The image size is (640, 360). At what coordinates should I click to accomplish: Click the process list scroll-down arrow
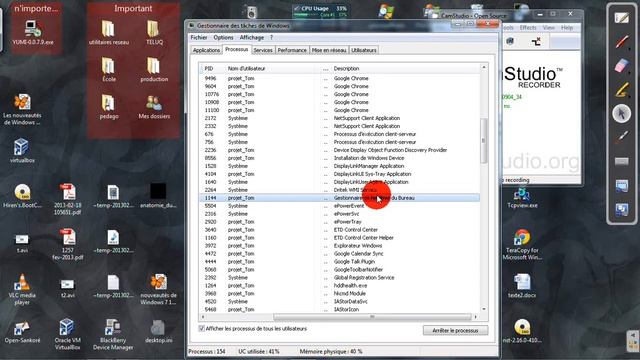point(484,309)
